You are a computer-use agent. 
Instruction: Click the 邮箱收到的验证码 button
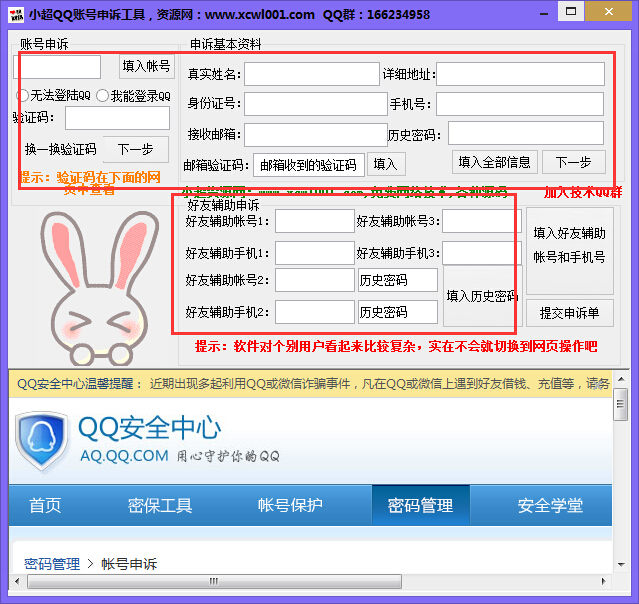tap(308, 164)
